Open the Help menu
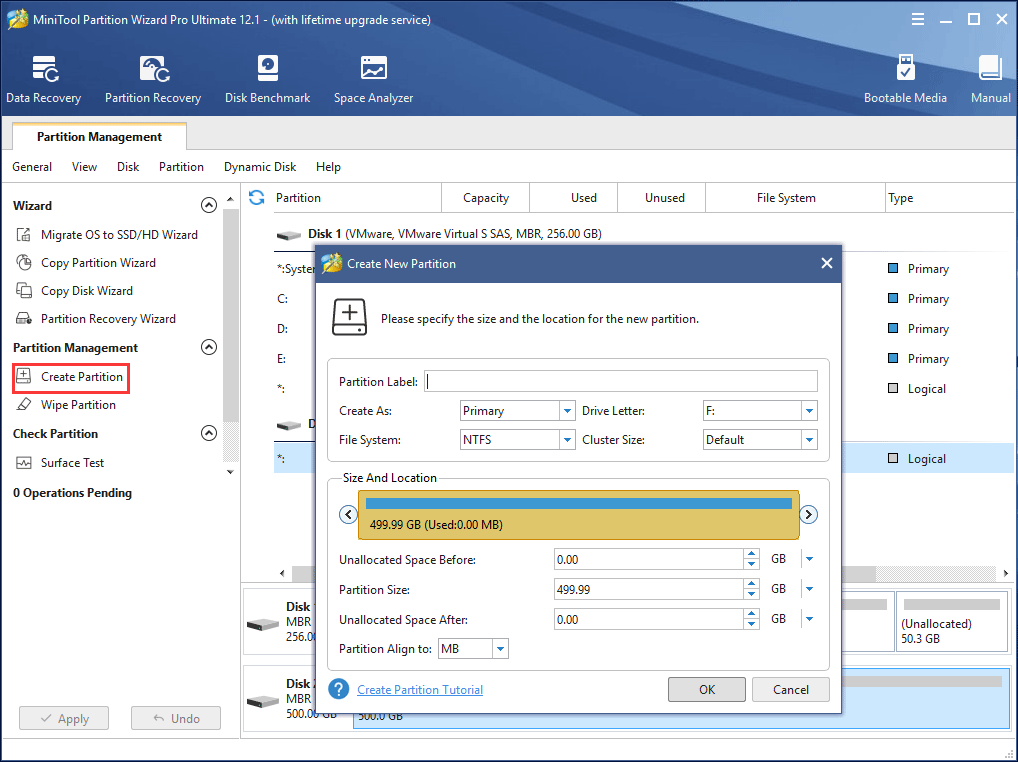The image size is (1018, 762). pos(328,167)
